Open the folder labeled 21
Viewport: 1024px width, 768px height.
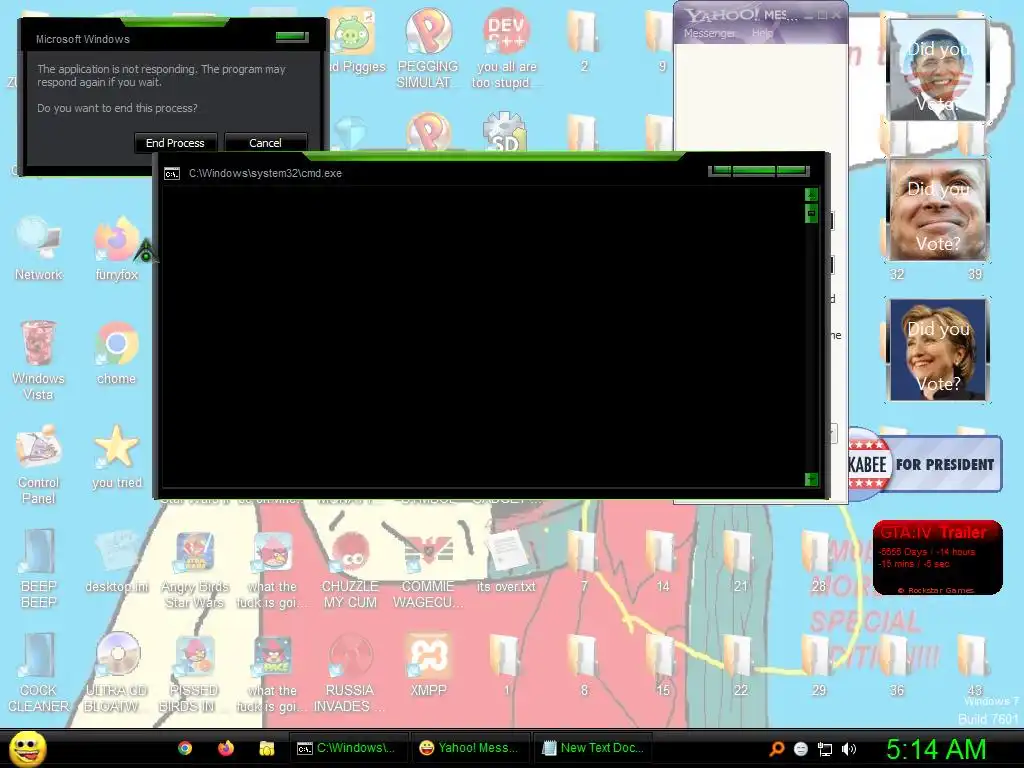pyautogui.click(x=739, y=562)
